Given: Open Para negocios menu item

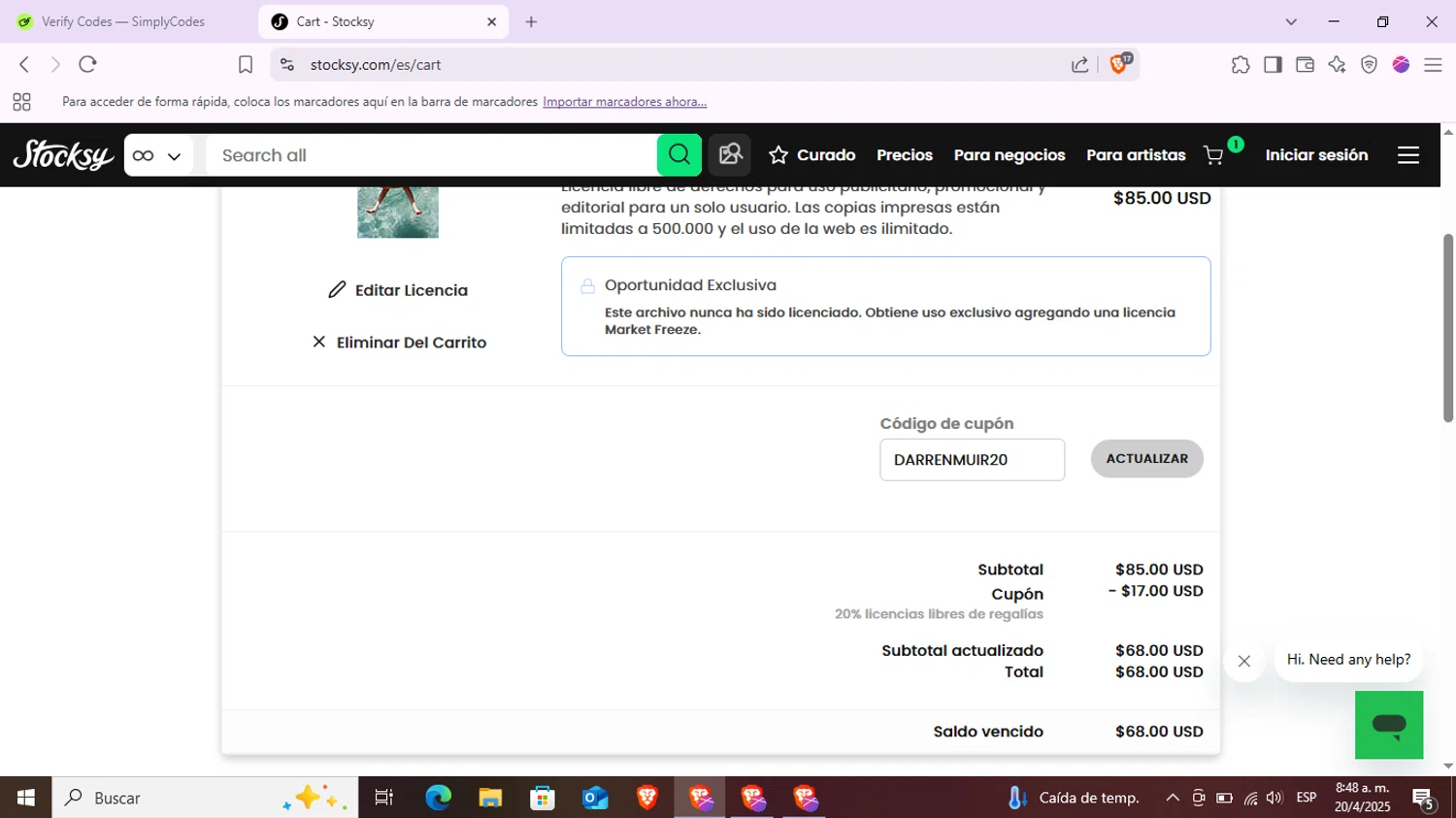Looking at the screenshot, I should 1009,155.
